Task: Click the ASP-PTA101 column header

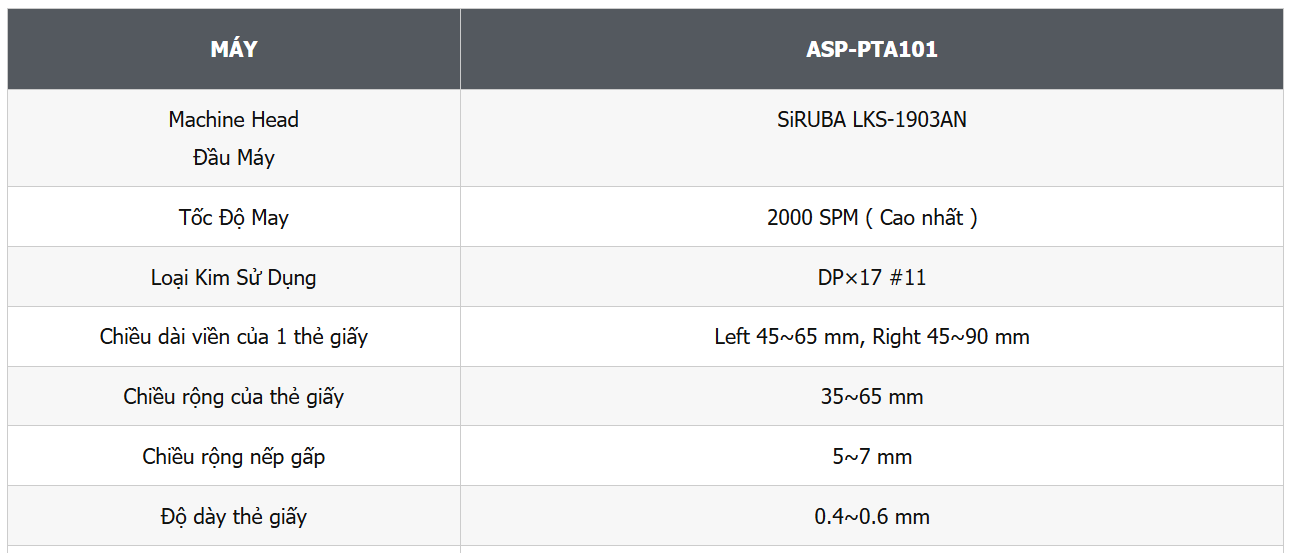Action: click(872, 49)
